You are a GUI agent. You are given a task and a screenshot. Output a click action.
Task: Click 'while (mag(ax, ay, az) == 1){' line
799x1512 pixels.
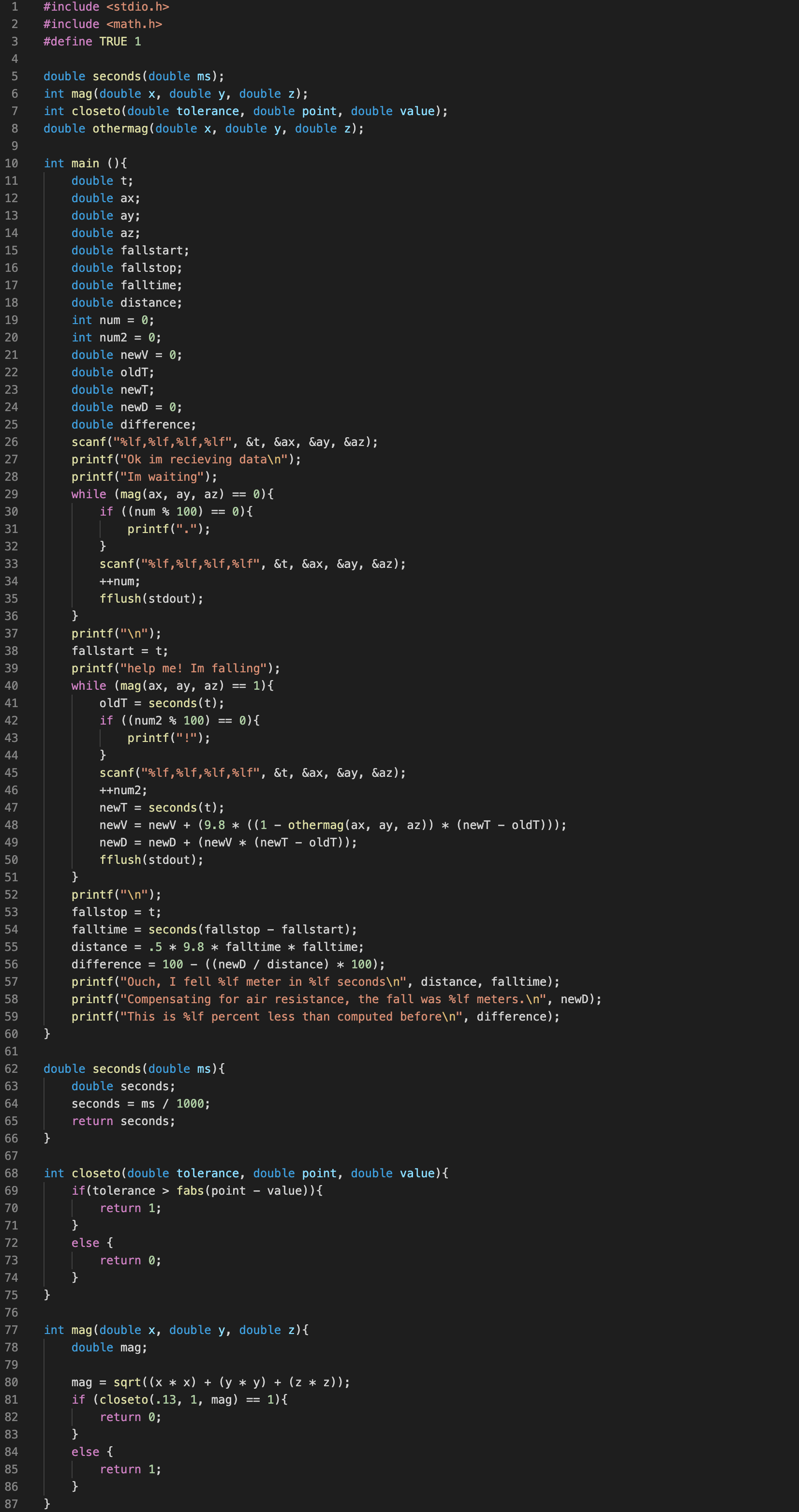tap(173, 685)
